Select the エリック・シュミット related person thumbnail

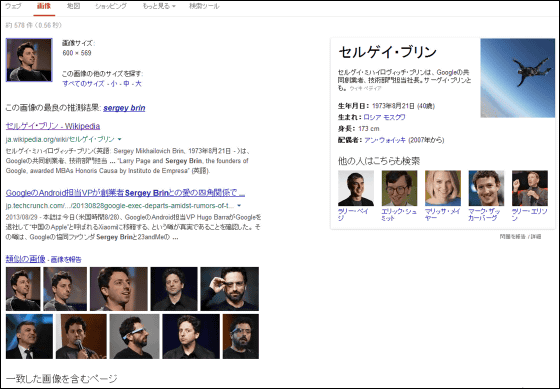(399, 188)
